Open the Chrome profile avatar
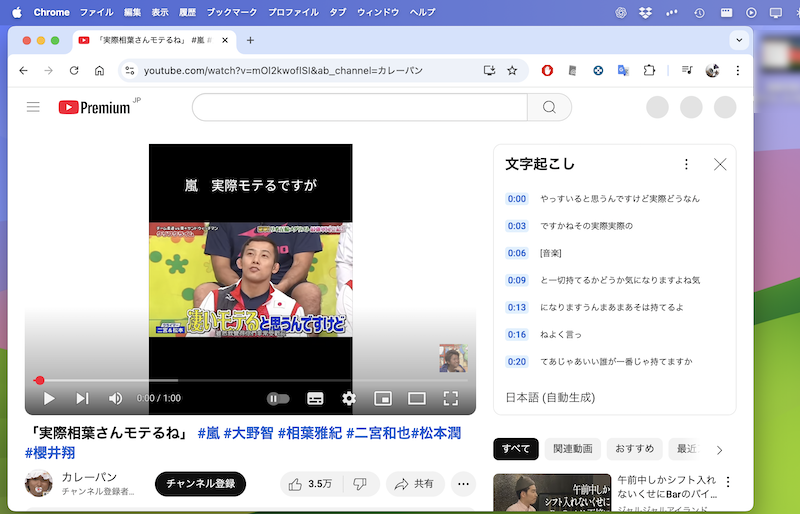 [x=712, y=70]
